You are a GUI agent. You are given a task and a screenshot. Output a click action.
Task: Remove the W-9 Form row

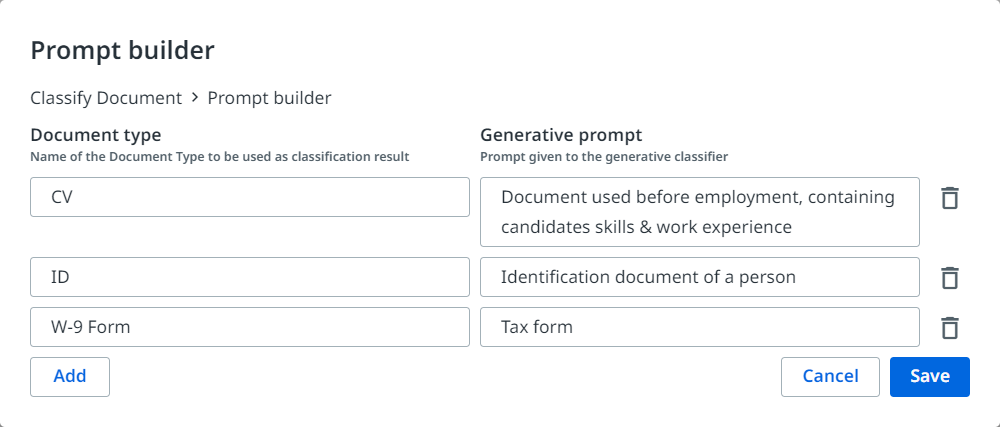point(950,327)
